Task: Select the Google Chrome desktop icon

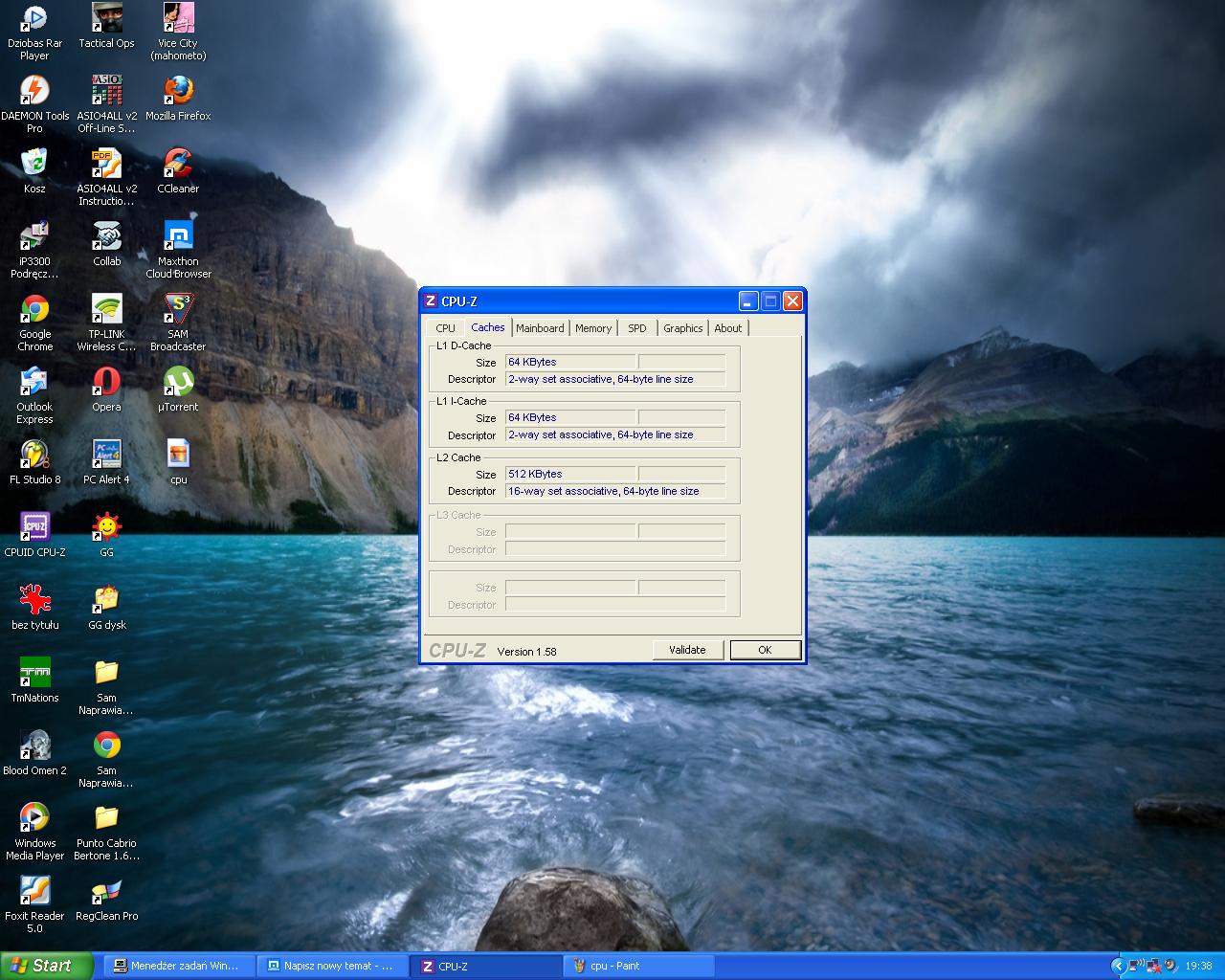Action: [x=34, y=310]
